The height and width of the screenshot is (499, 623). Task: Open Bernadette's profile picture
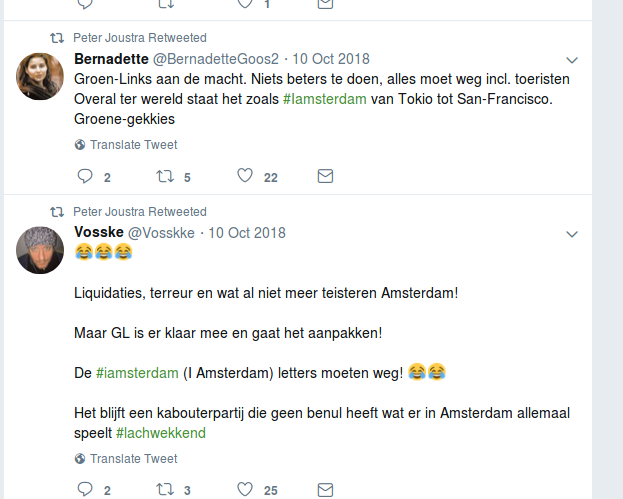coord(40,76)
